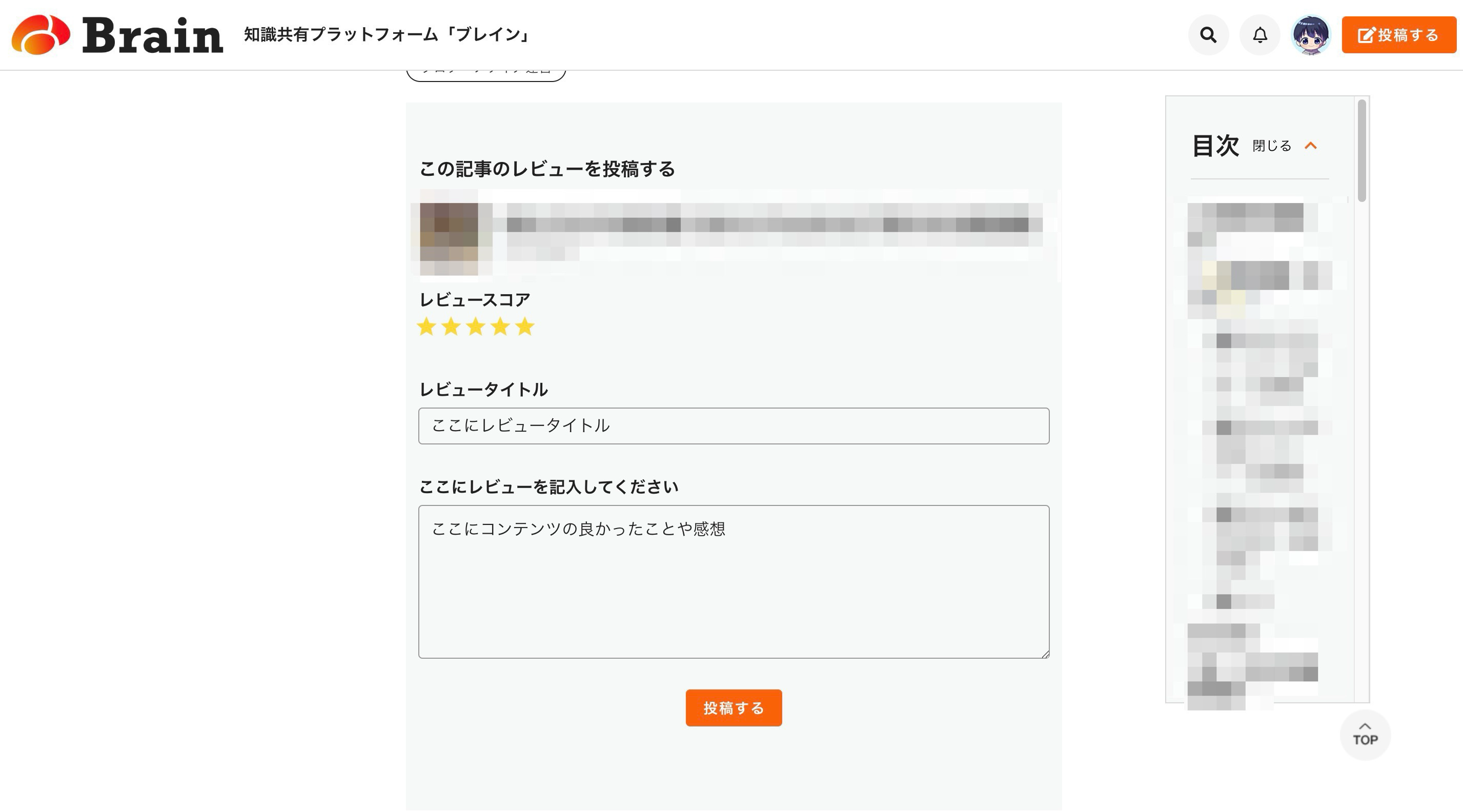Image resolution: width=1463 pixels, height=812 pixels.
Task: Open the search magnifier icon
Action: pyautogui.click(x=1208, y=35)
